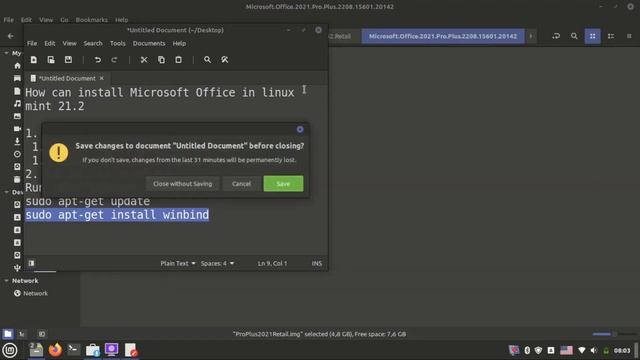Open the Linux Mint menu button
The height and width of the screenshot is (360, 640).
click(10, 350)
